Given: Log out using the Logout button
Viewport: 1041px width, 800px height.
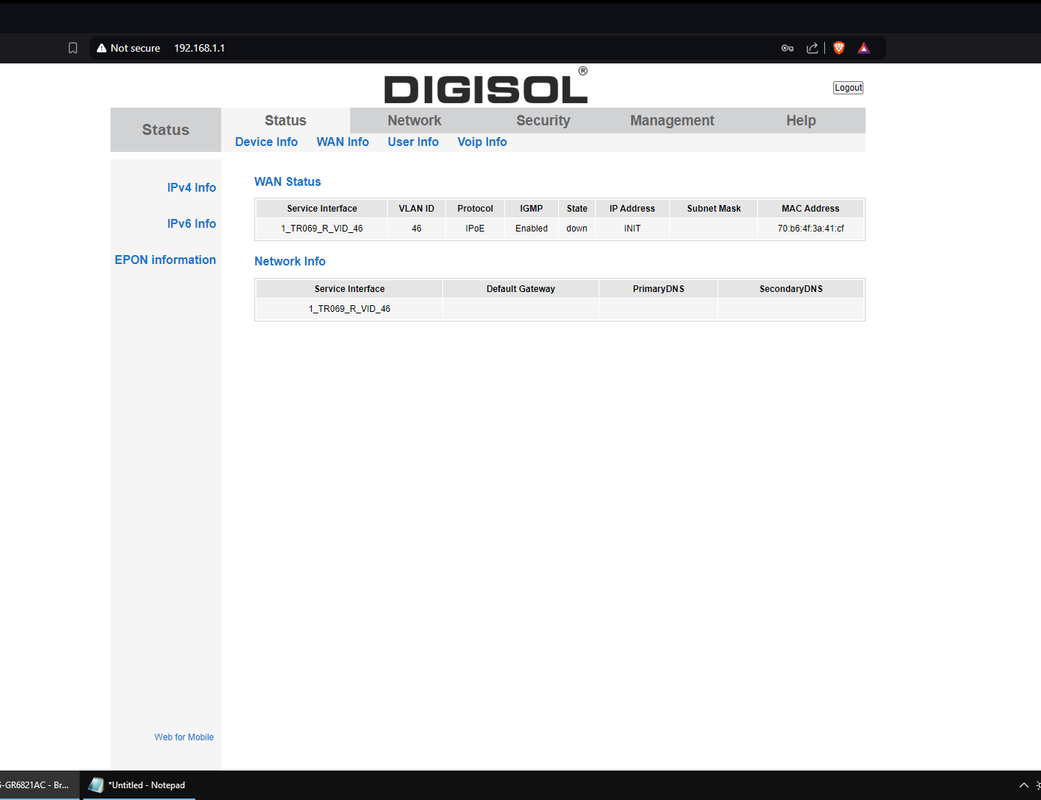Looking at the screenshot, I should 848,88.
